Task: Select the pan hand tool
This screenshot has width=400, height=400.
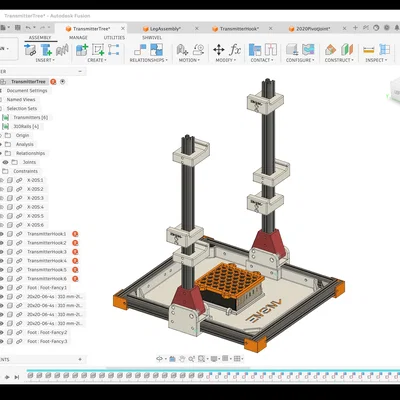Action: (x=182, y=359)
